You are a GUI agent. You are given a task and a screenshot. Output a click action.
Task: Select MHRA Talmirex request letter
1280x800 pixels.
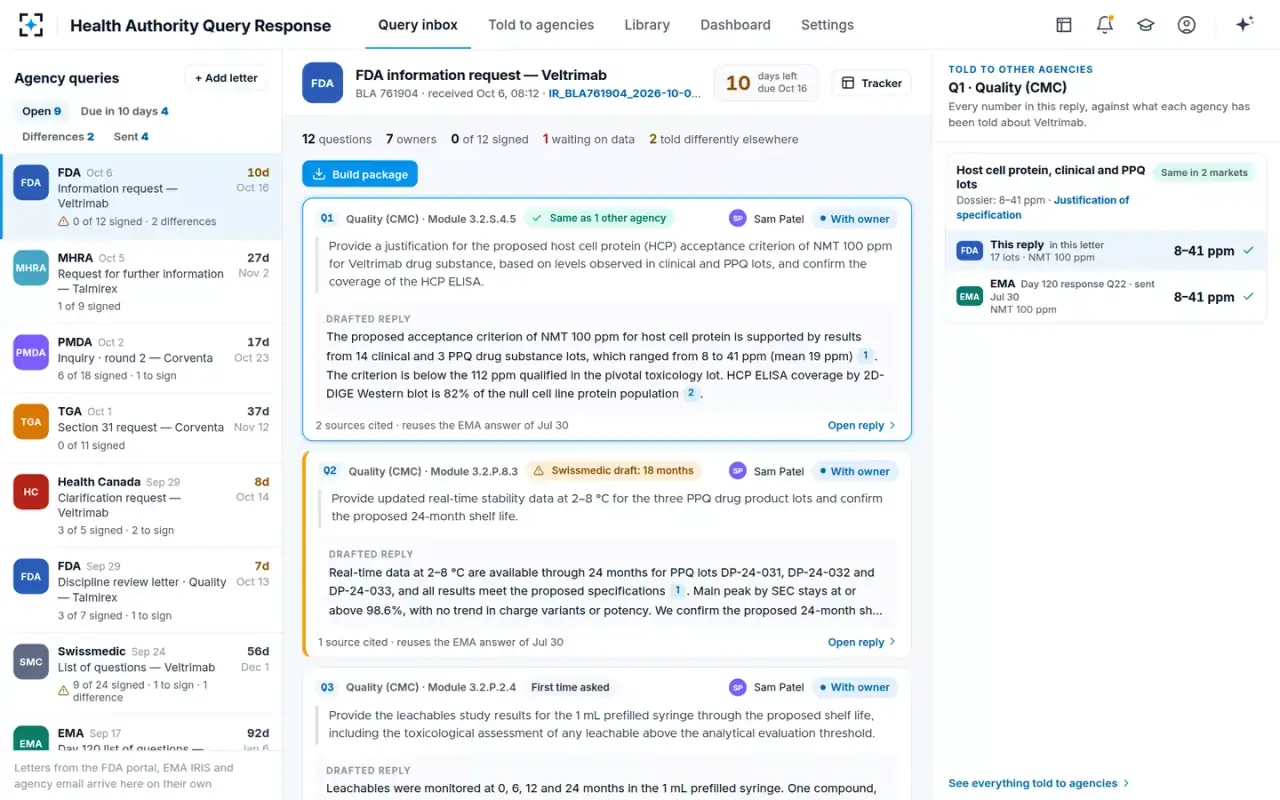tap(141, 282)
